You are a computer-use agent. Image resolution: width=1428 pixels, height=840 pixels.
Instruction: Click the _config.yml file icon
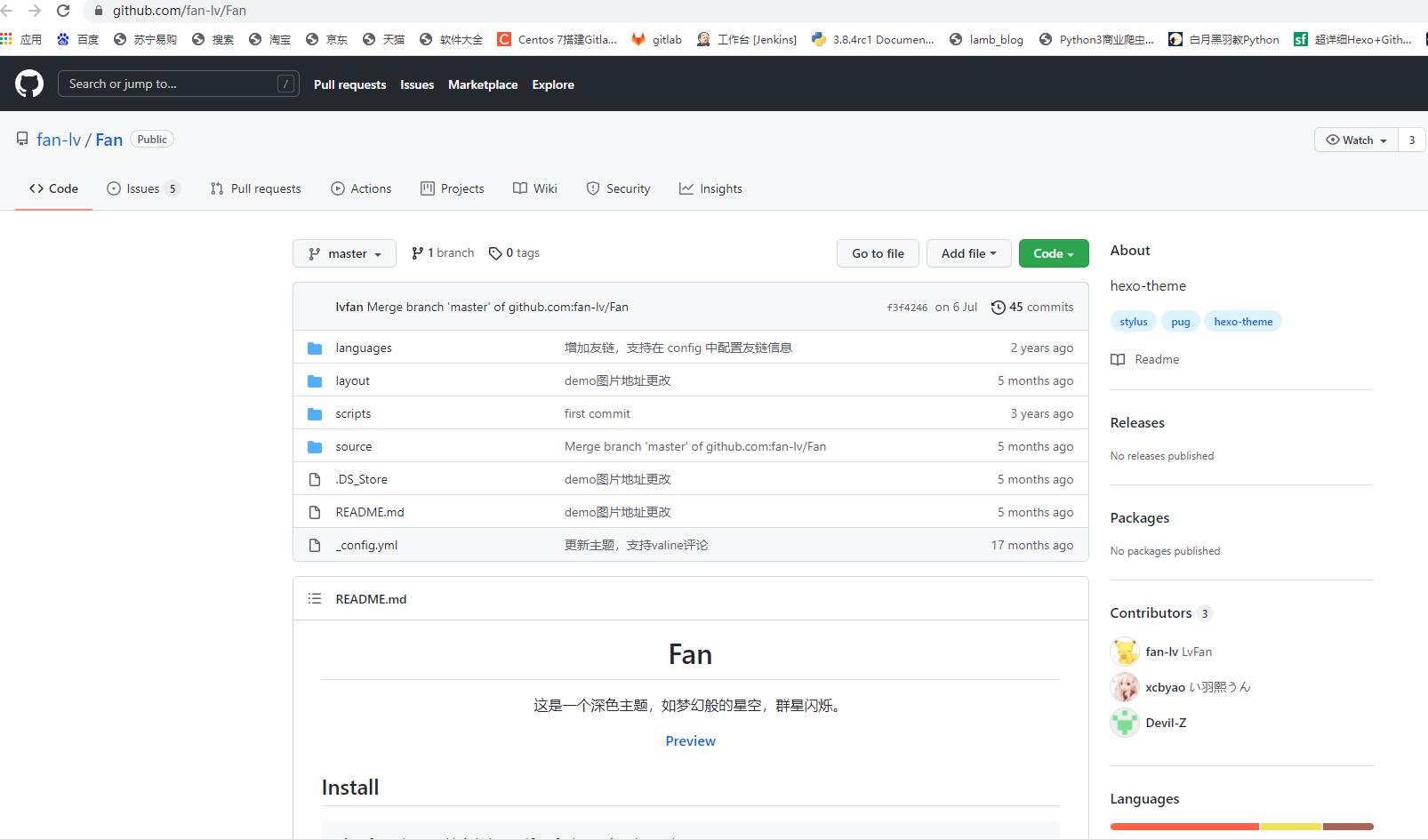click(x=315, y=545)
